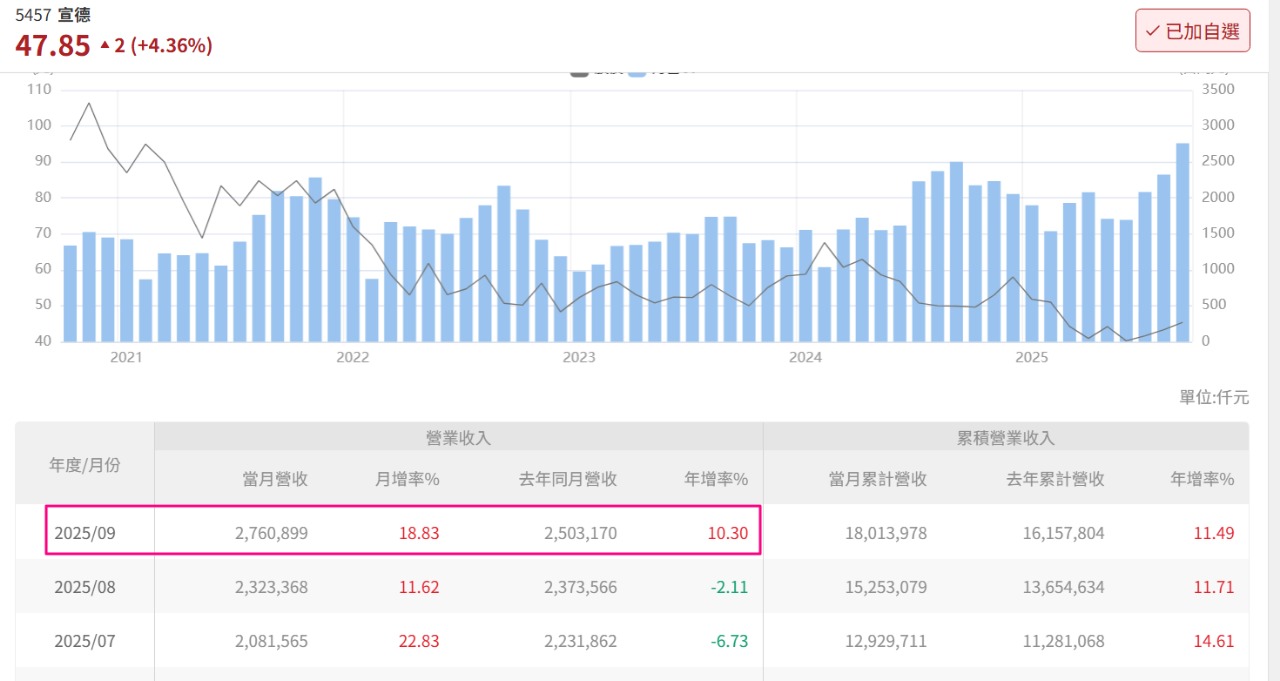Click the -6.73 yearly growth value
This screenshot has width=1280, height=681.
(729, 641)
